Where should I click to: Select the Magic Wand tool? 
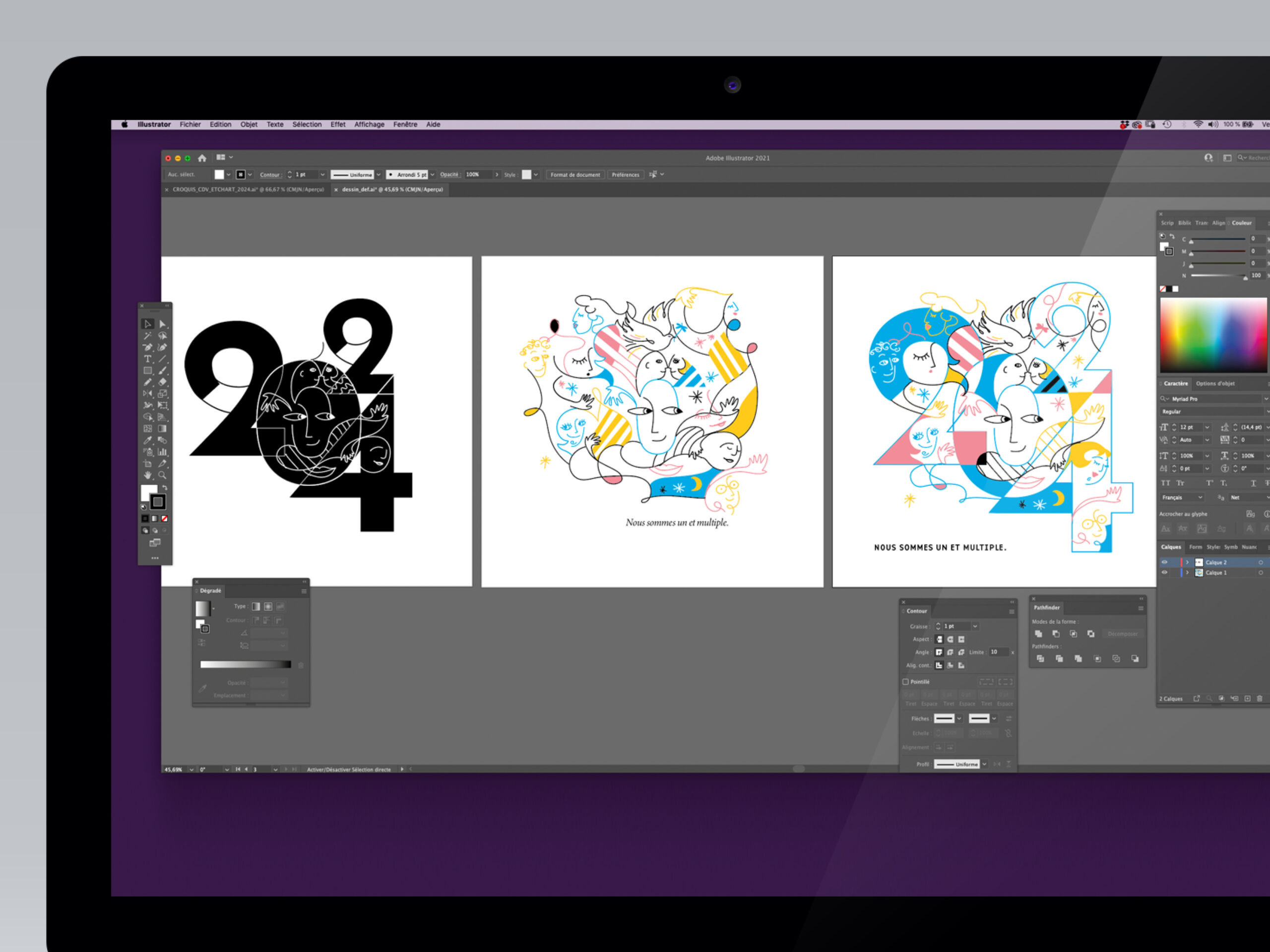147,336
